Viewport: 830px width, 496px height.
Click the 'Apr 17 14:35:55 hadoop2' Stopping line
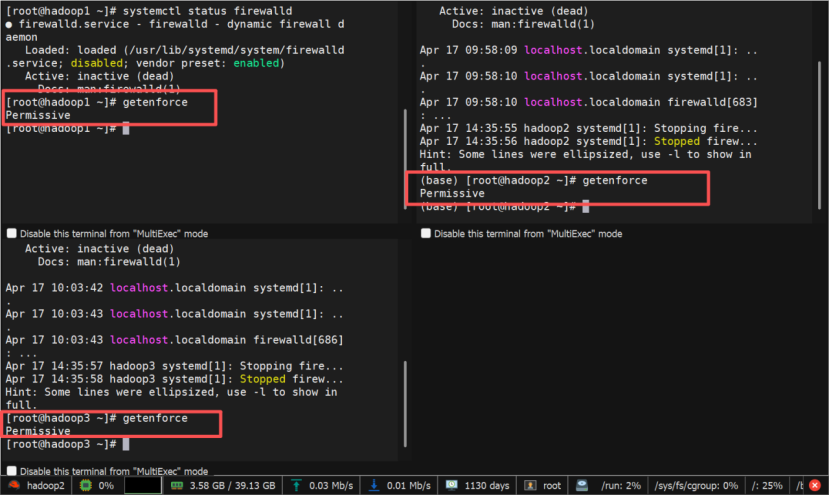coord(589,128)
